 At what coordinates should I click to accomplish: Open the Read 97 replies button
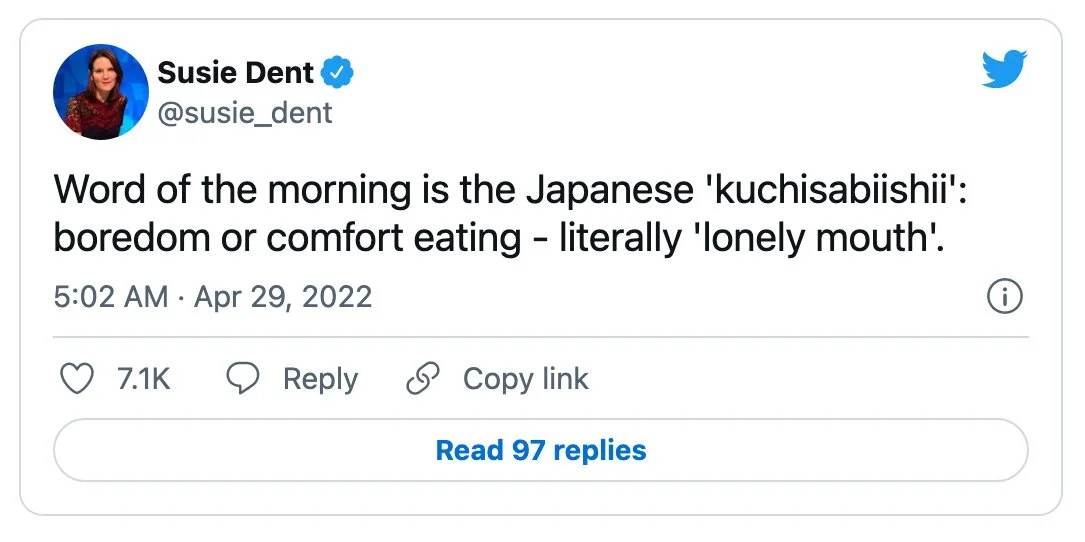[x=541, y=450]
